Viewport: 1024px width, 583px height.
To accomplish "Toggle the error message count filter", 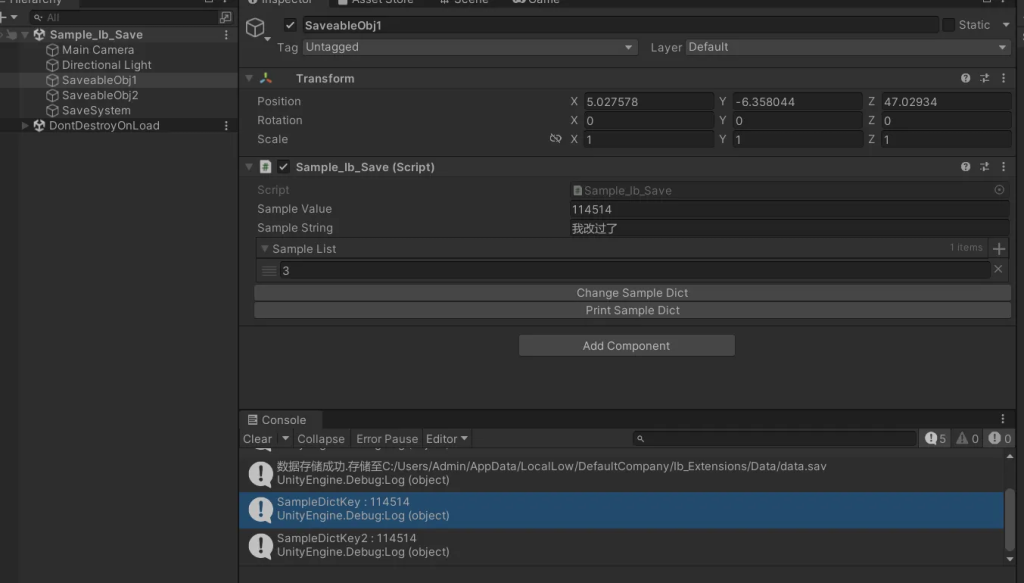I will (1000, 439).
